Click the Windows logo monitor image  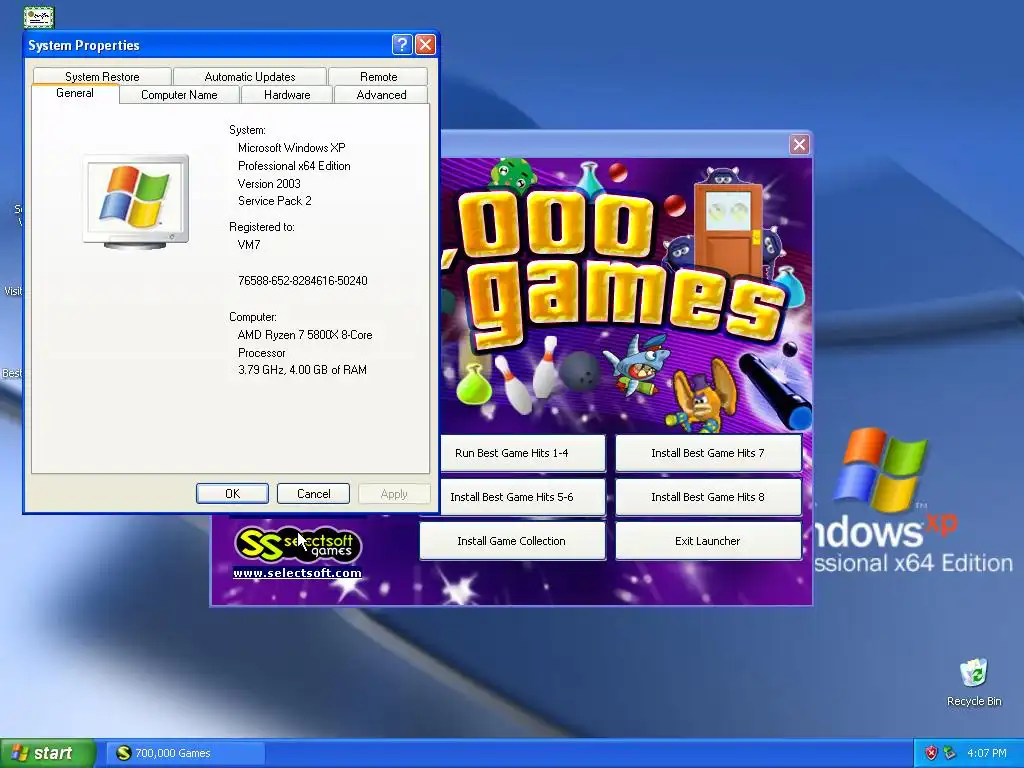pos(136,202)
